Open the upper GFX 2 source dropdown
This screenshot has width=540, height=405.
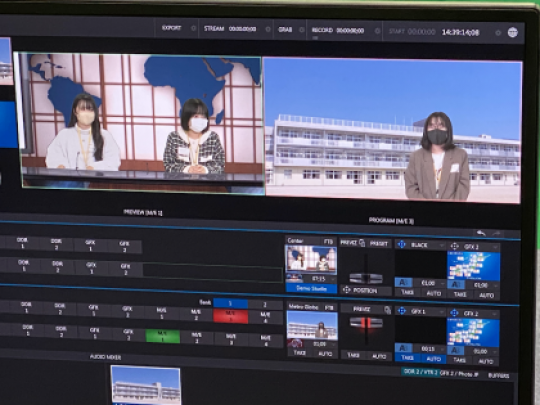(495, 247)
